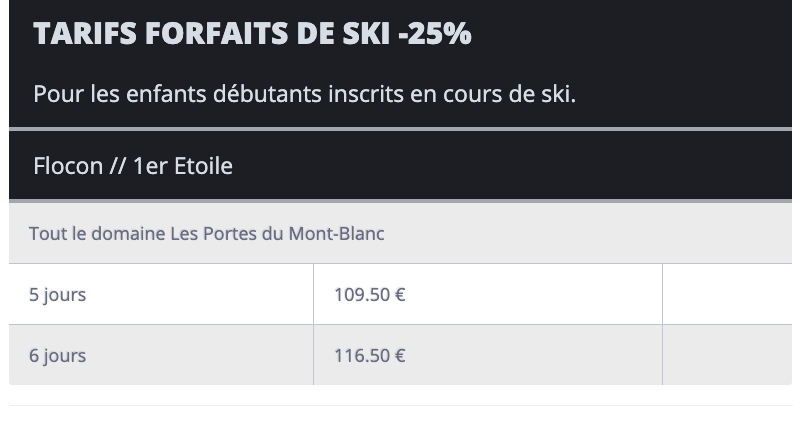Click the empty third cell in 5 jours row
This screenshot has width=807, height=423.
point(727,294)
